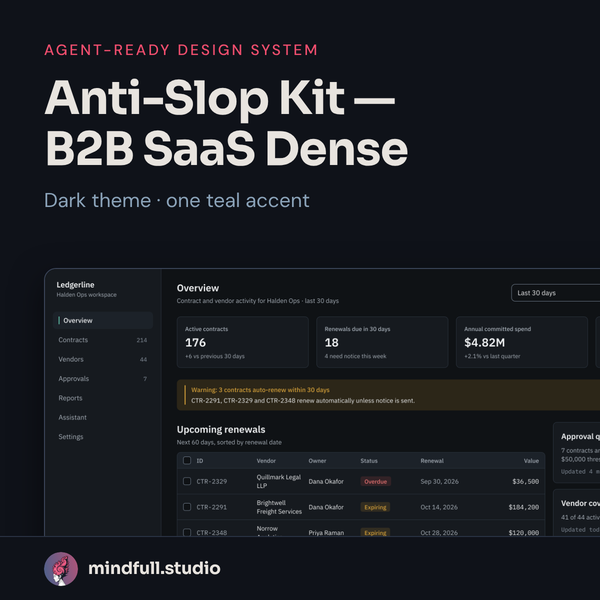This screenshot has height=600, width=600.
Task: Sort by the Renewal column header
Action: click(432, 461)
